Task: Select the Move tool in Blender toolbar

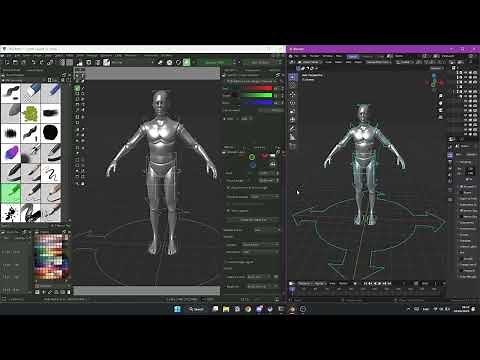Action: point(293,95)
